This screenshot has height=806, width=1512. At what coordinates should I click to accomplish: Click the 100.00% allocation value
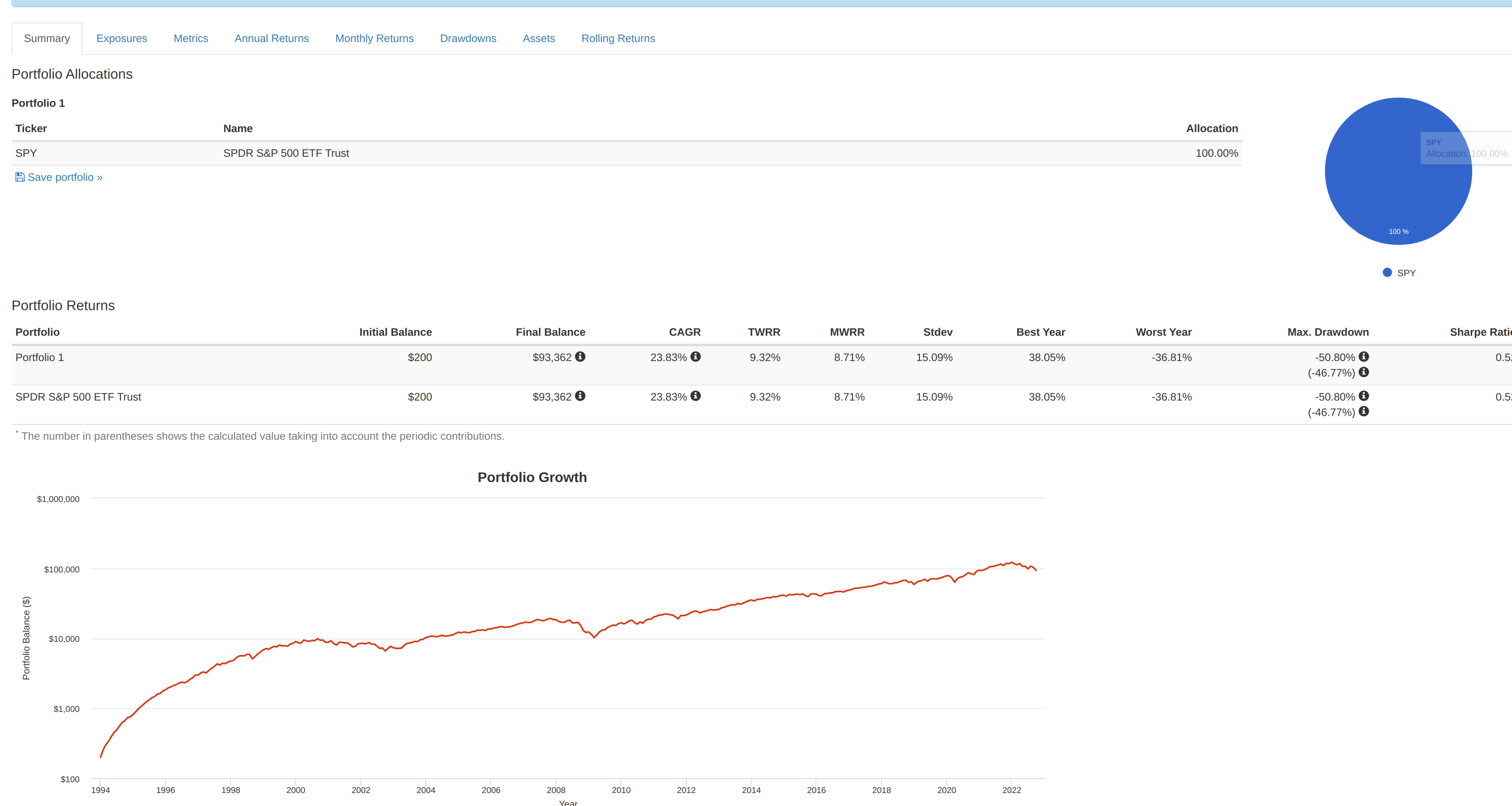[x=1217, y=153]
